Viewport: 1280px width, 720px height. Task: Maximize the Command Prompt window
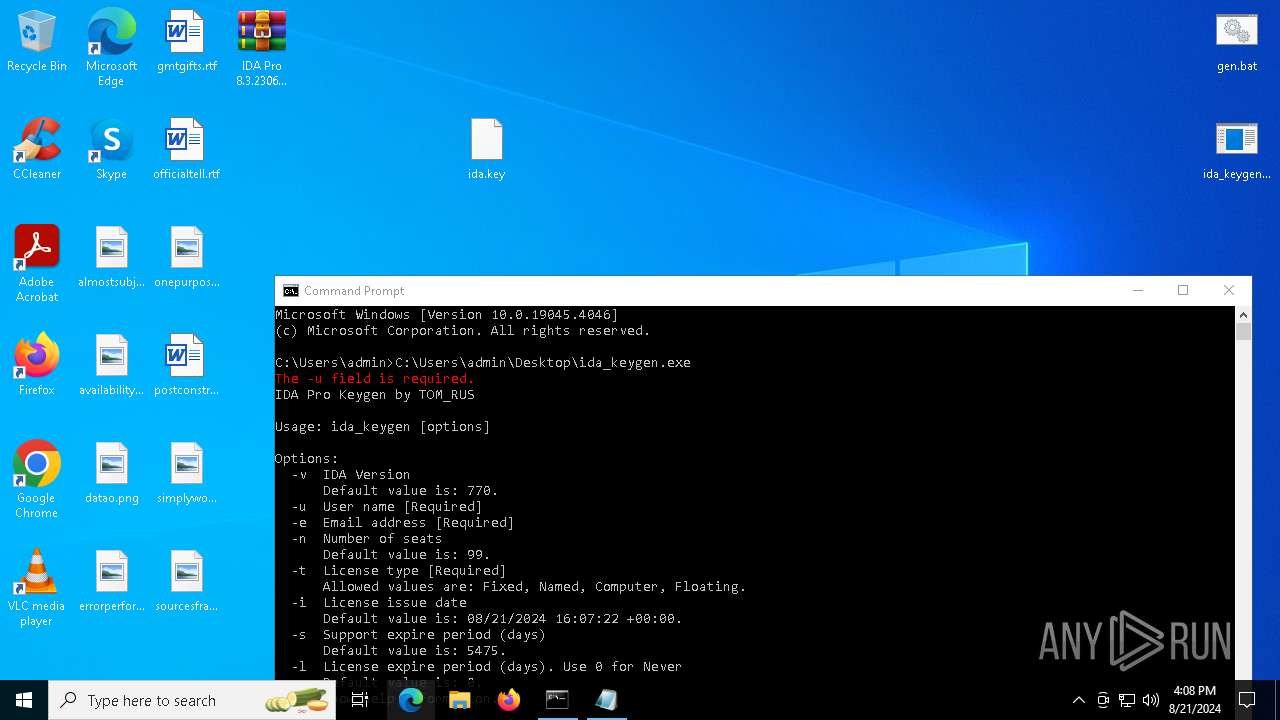pyautogui.click(x=1183, y=291)
